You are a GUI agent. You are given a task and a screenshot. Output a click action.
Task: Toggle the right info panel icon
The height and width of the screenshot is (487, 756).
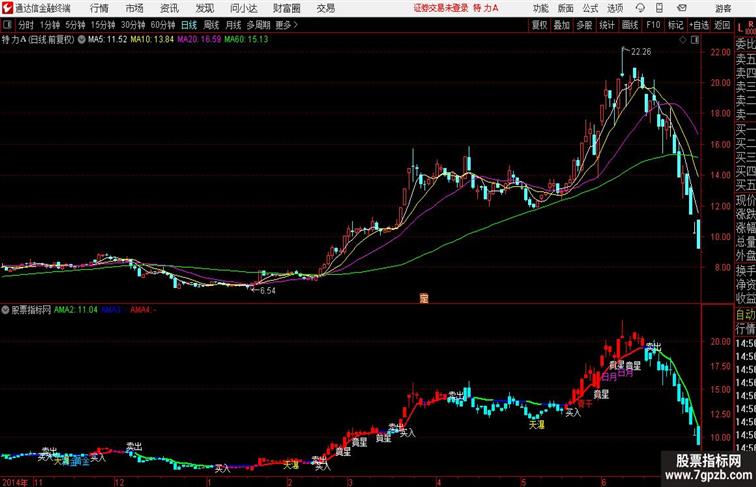(695, 40)
